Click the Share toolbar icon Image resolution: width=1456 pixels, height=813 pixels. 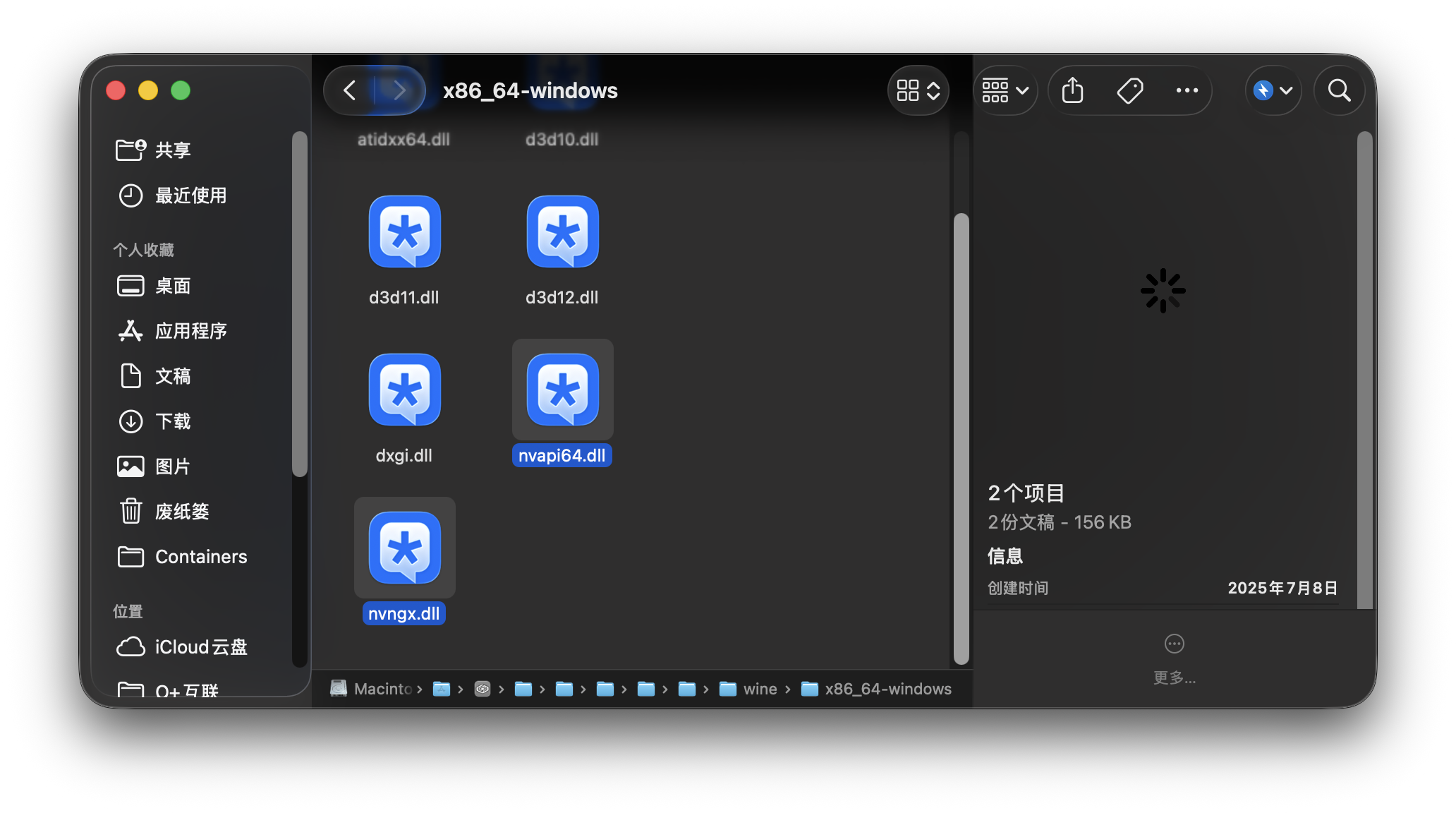coord(1072,90)
